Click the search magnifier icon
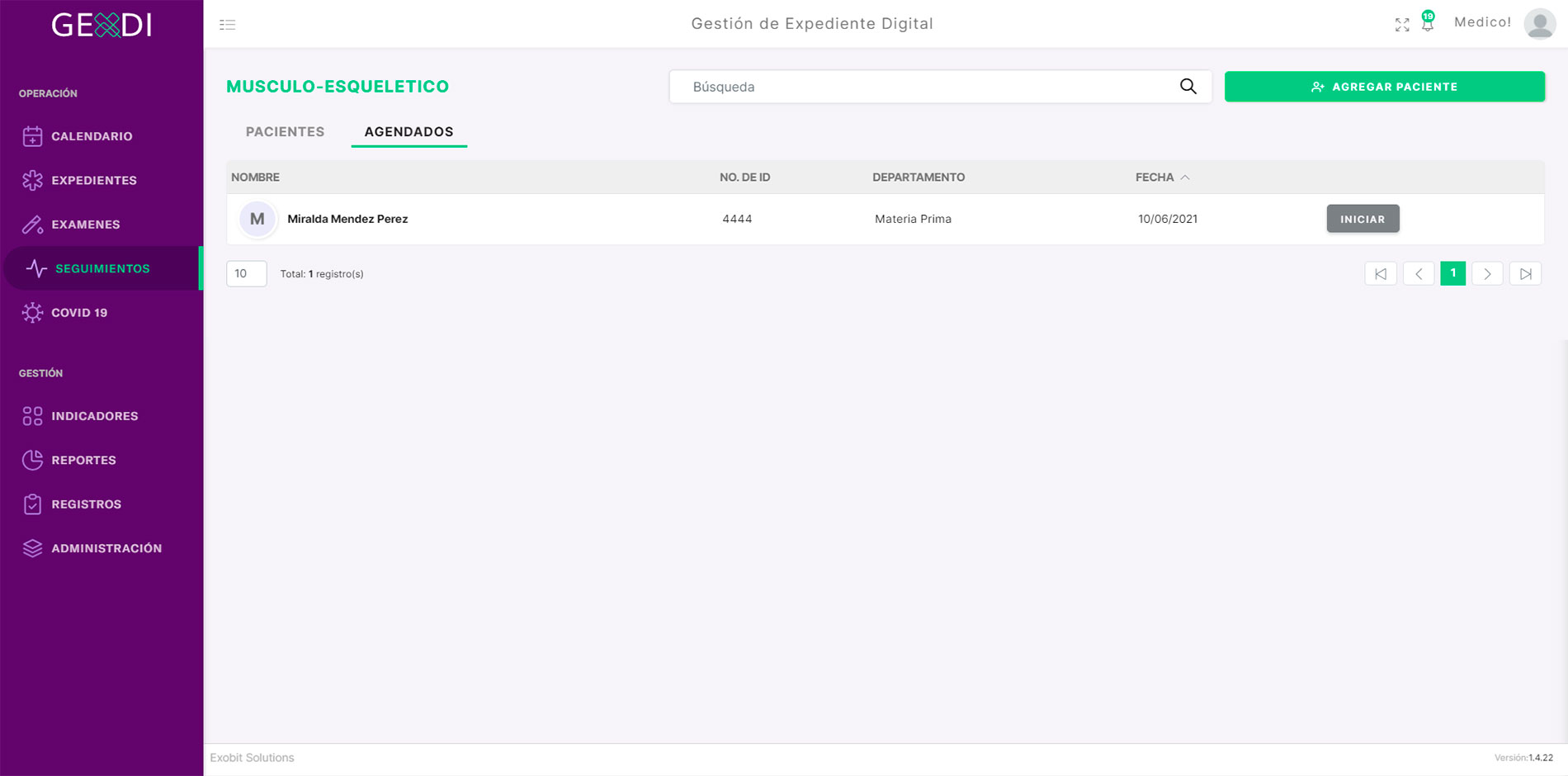Image resolution: width=1568 pixels, height=776 pixels. [x=1188, y=86]
